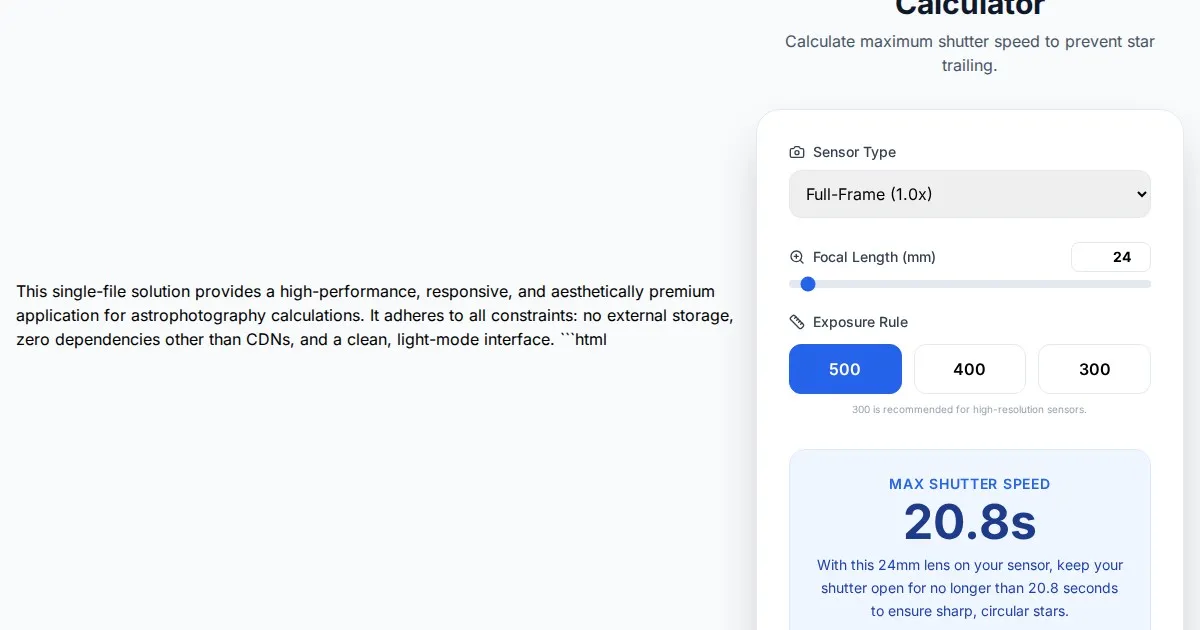Click the focal length slider handle

[x=808, y=284]
